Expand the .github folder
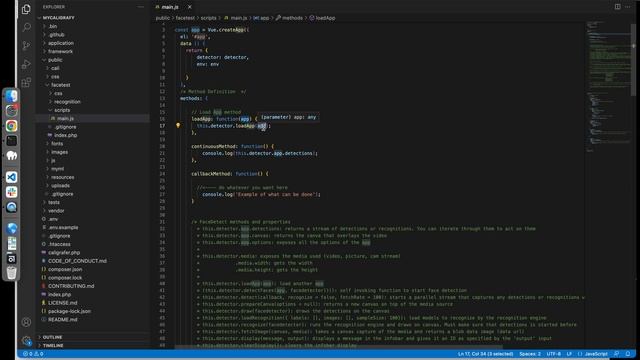 click(56, 35)
